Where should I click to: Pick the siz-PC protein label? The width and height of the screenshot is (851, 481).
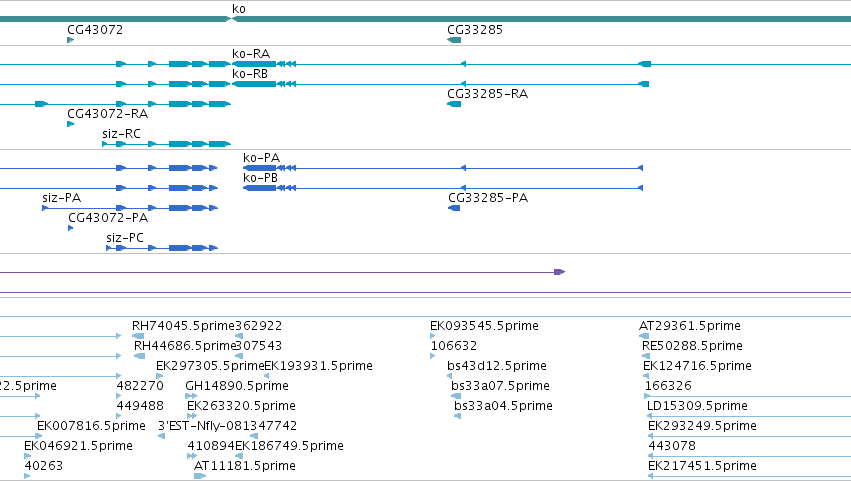coord(125,238)
